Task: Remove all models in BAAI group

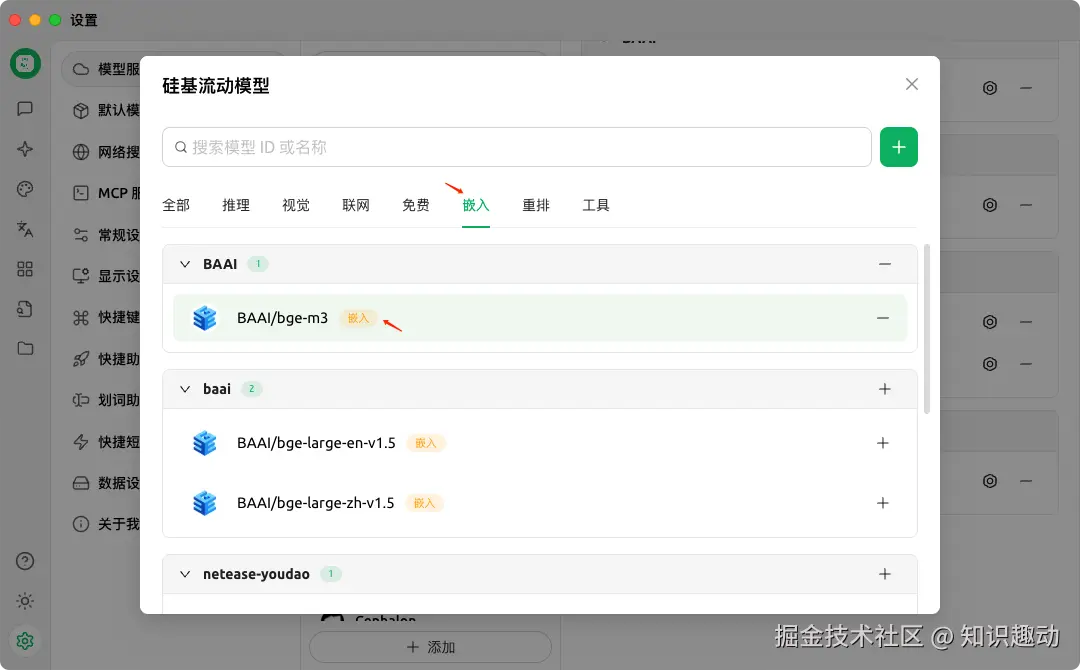Action: coord(884,264)
